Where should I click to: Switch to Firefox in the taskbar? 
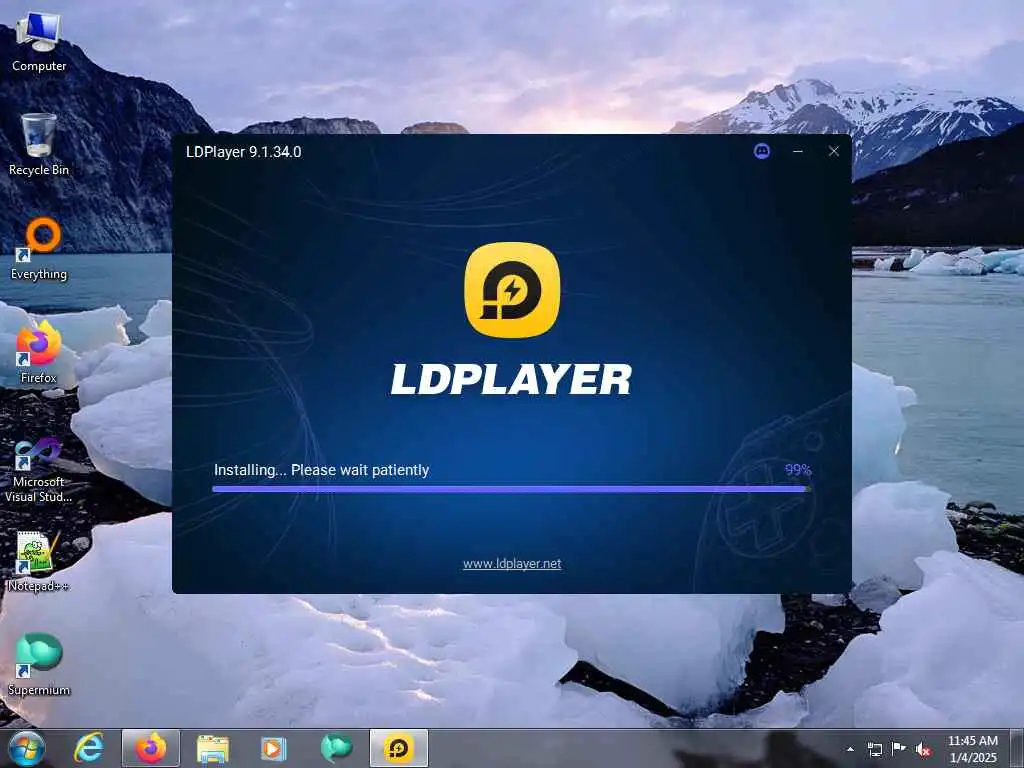coord(151,748)
